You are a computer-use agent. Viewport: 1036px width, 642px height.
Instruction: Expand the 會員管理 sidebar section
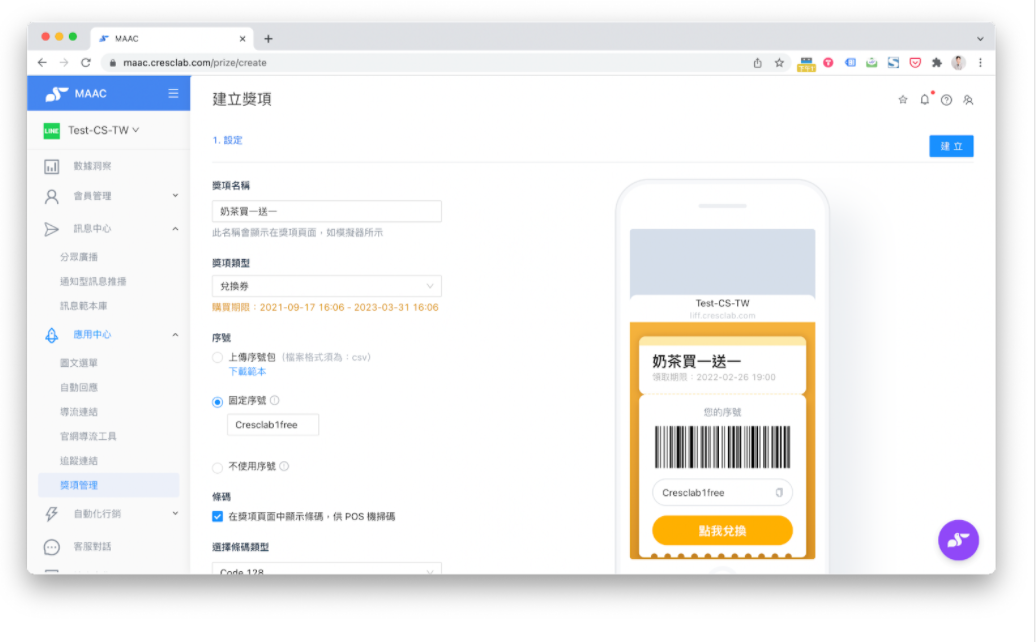175,196
